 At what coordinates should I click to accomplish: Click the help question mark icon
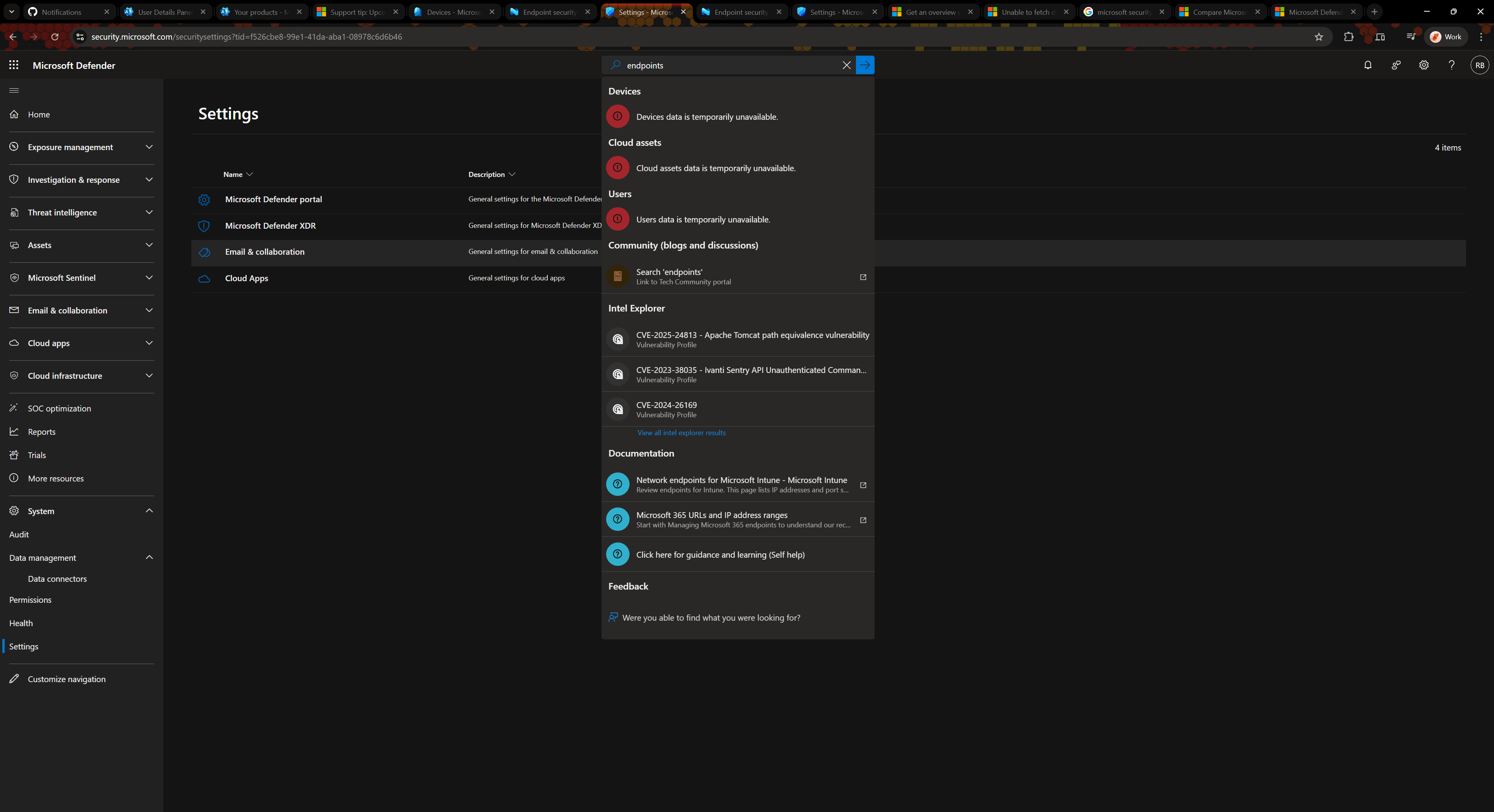click(x=1451, y=65)
